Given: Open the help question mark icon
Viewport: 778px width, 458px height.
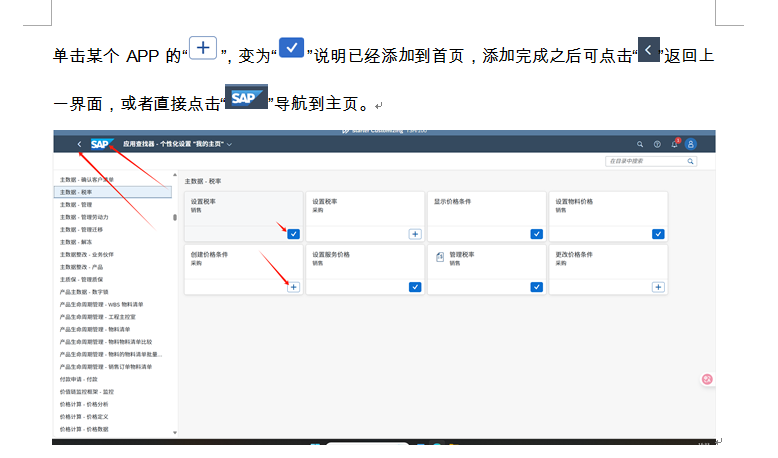Looking at the screenshot, I should [657, 144].
